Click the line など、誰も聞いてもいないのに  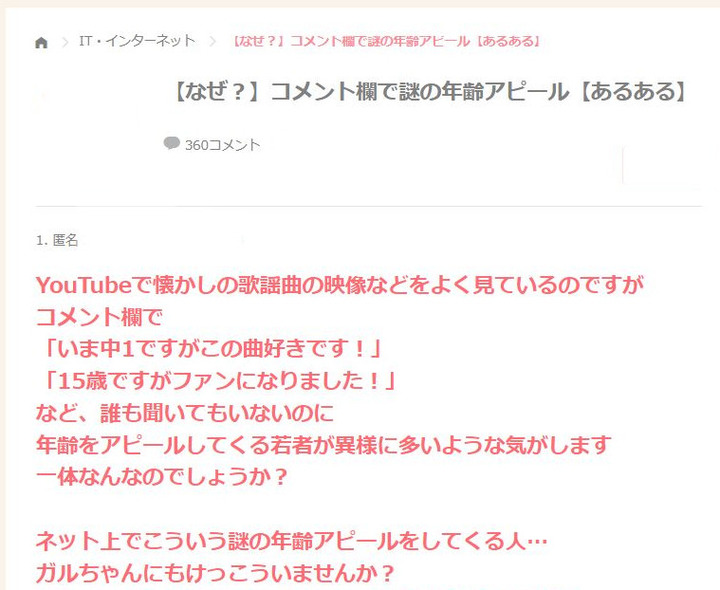coord(185,413)
